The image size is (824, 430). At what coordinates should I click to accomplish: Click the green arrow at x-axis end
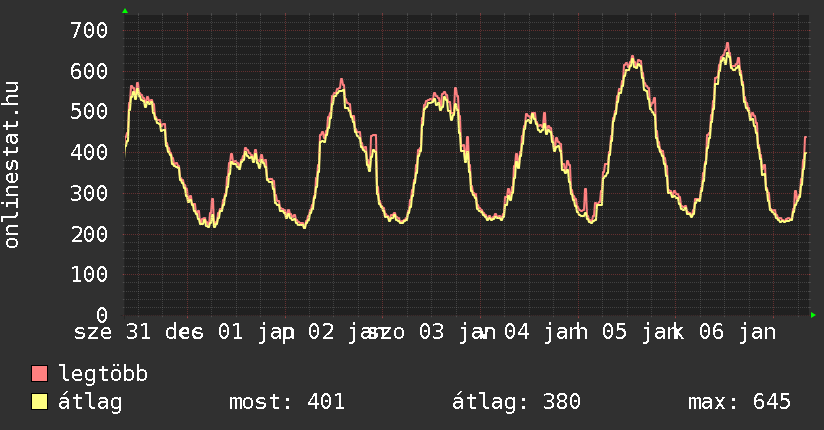814,315
